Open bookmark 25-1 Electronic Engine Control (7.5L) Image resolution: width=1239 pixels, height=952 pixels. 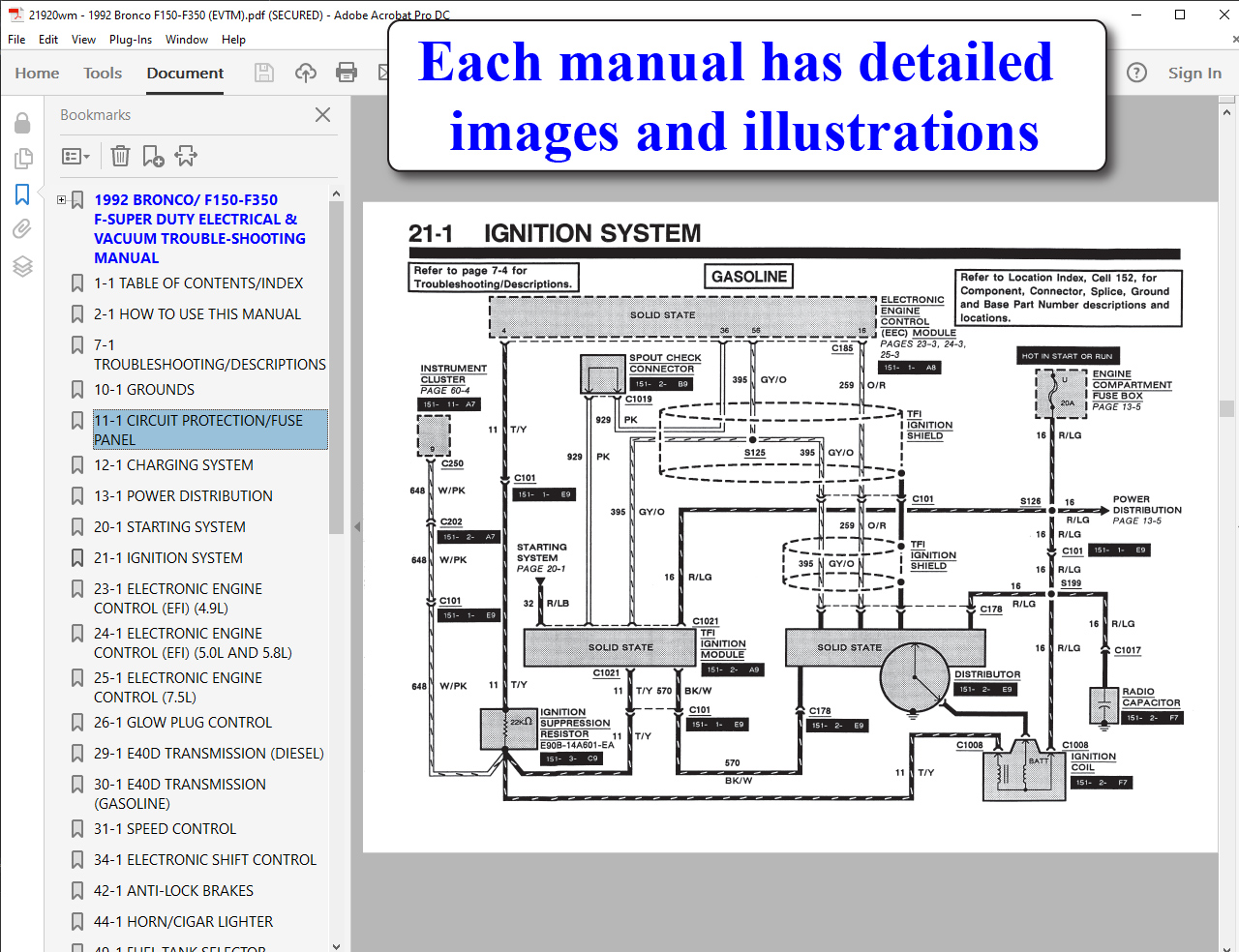[x=178, y=688]
